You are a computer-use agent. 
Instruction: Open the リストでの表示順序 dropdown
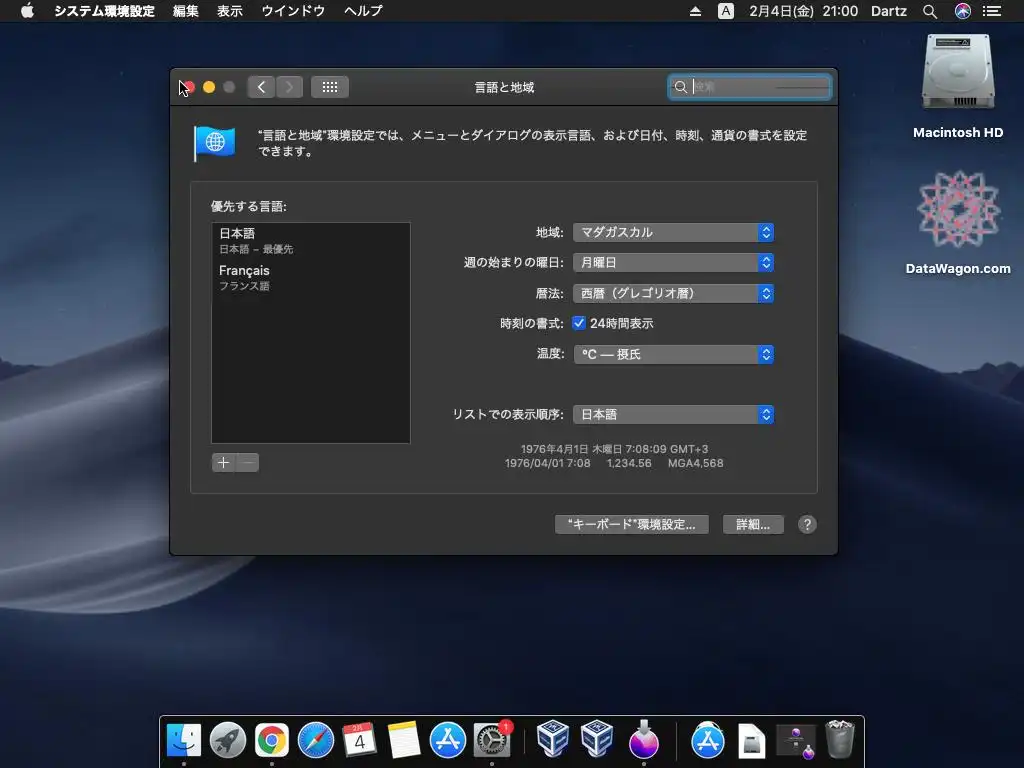(x=673, y=415)
